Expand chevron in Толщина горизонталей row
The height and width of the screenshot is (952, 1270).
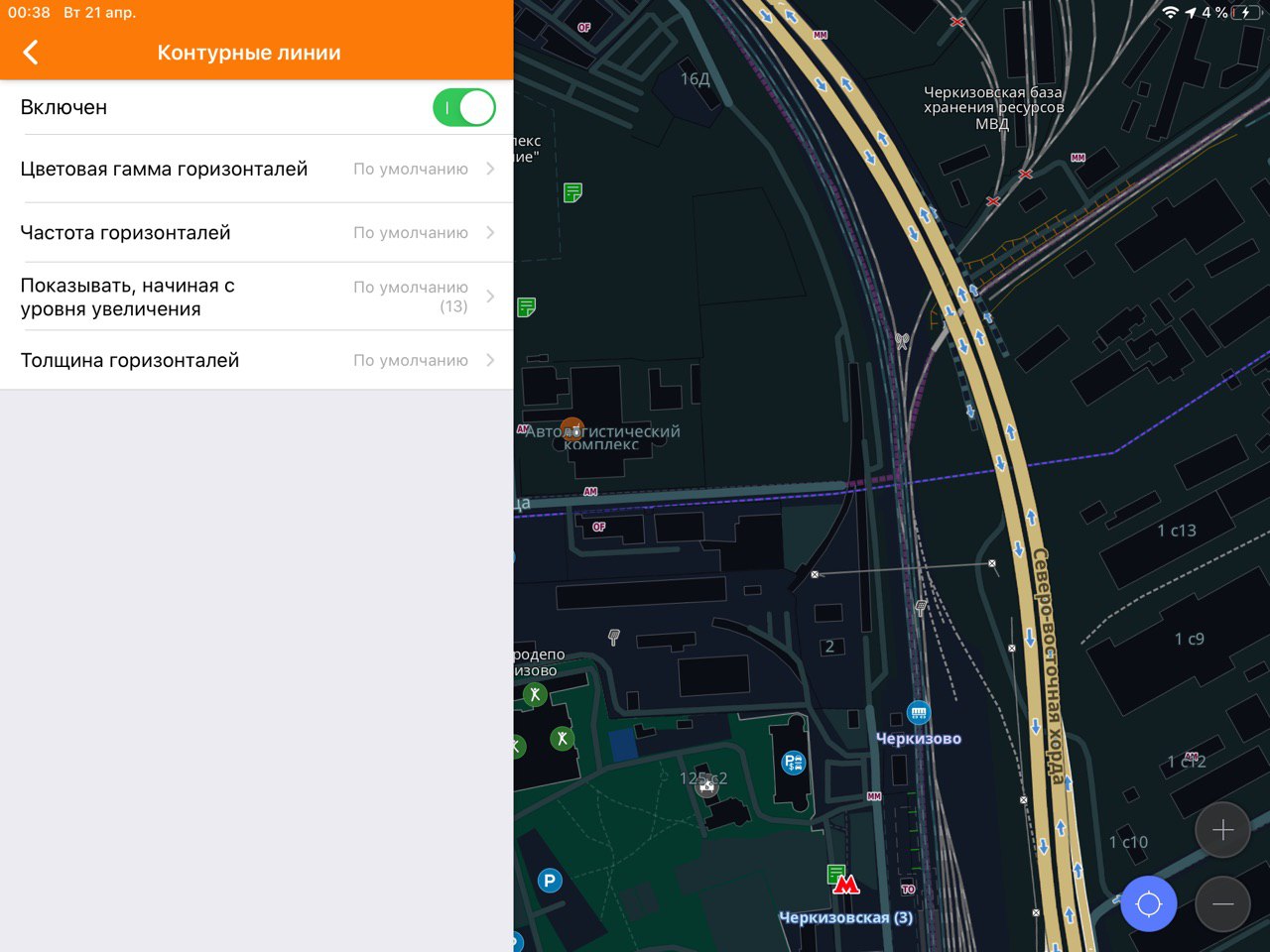(x=490, y=360)
